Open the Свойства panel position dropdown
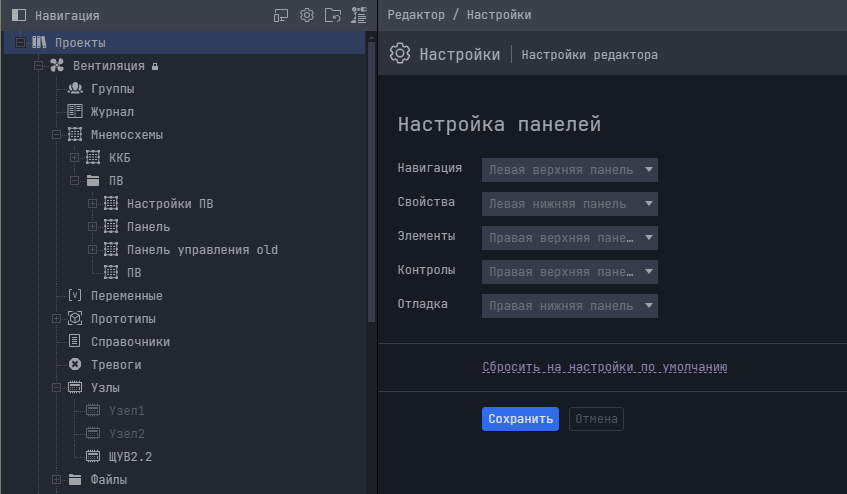This screenshot has height=494, width=847. pos(569,204)
